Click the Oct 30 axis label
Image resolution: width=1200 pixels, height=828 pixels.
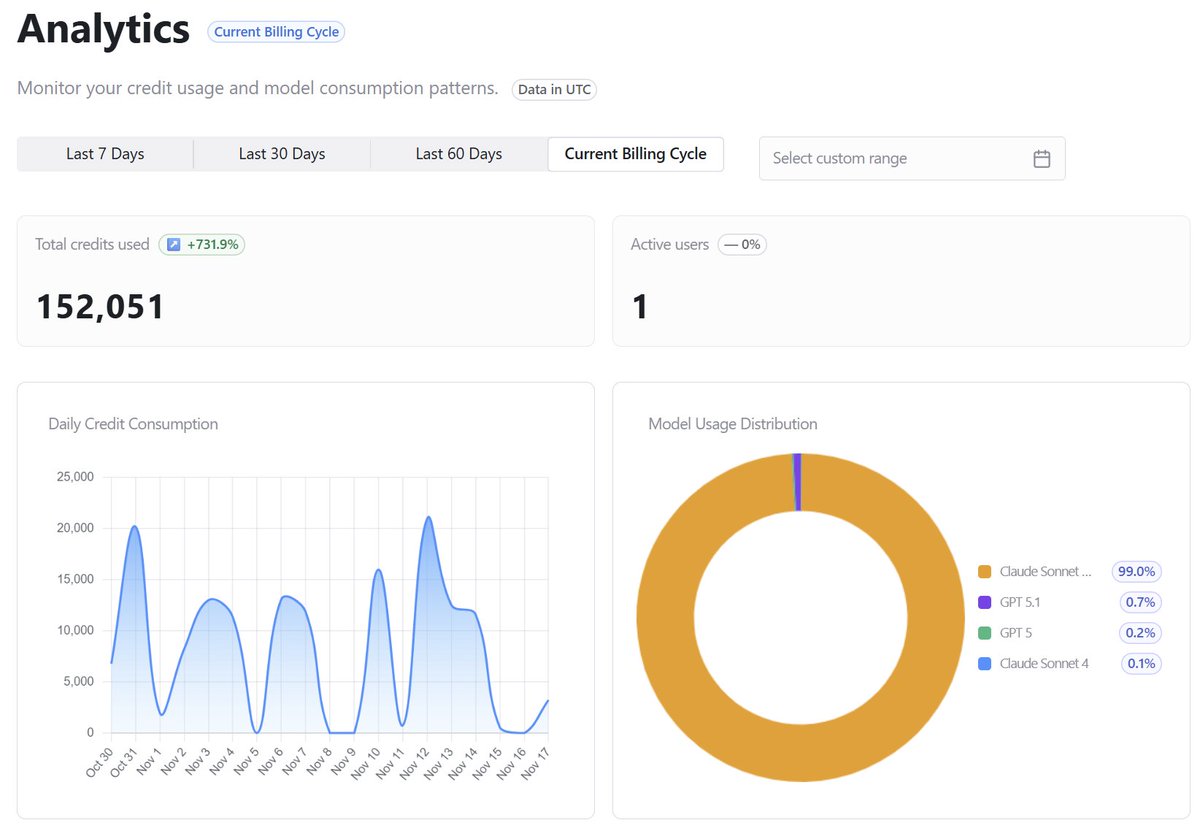tap(98, 762)
